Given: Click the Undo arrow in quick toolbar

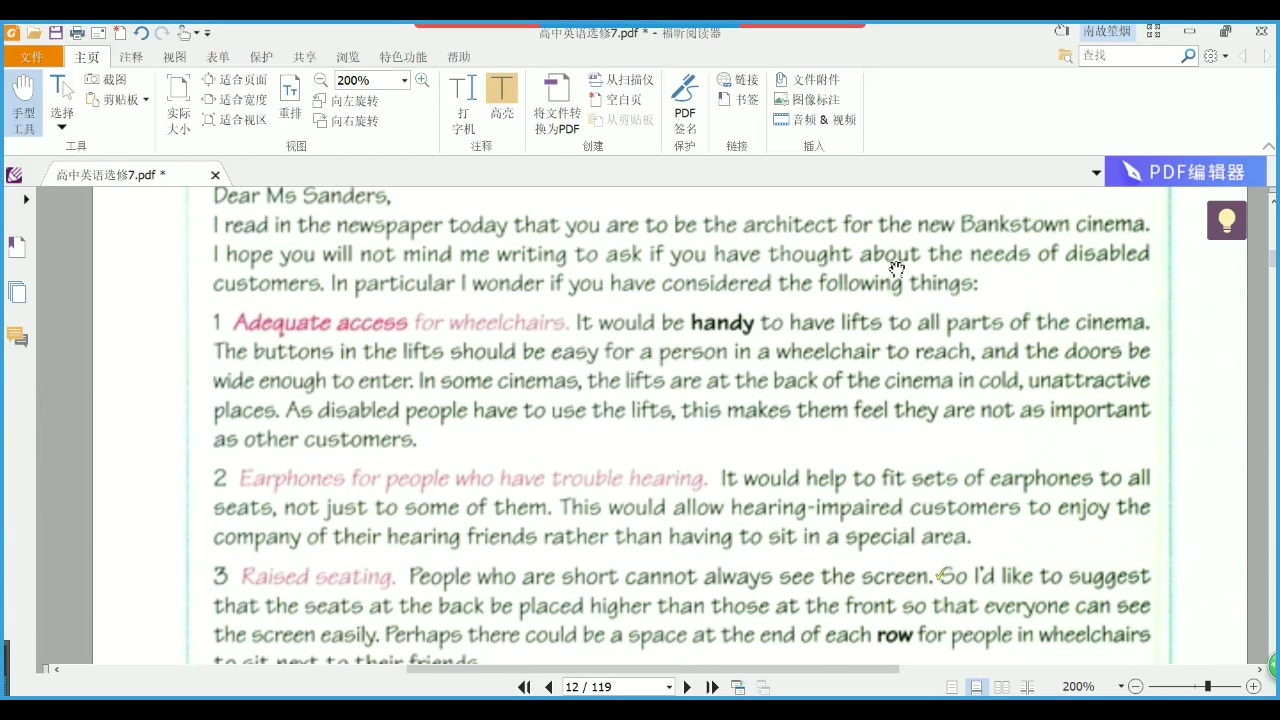Looking at the screenshot, I should tap(140, 33).
